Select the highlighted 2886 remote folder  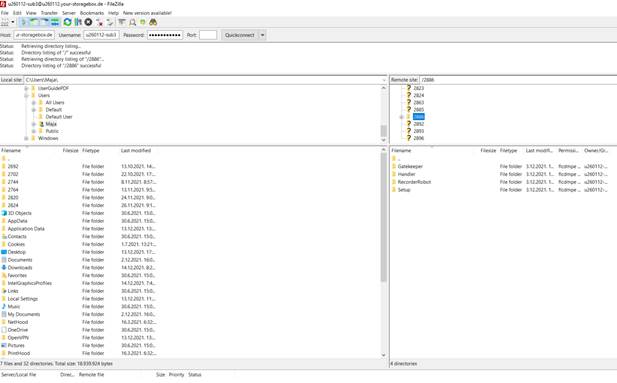(x=419, y=117)
